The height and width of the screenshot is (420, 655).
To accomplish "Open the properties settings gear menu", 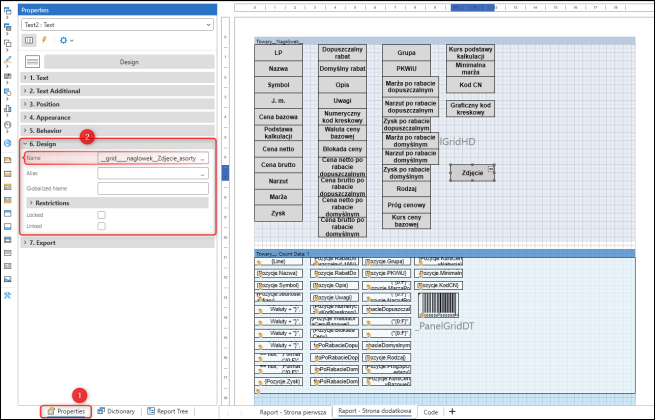I will (x=65, y=40).
